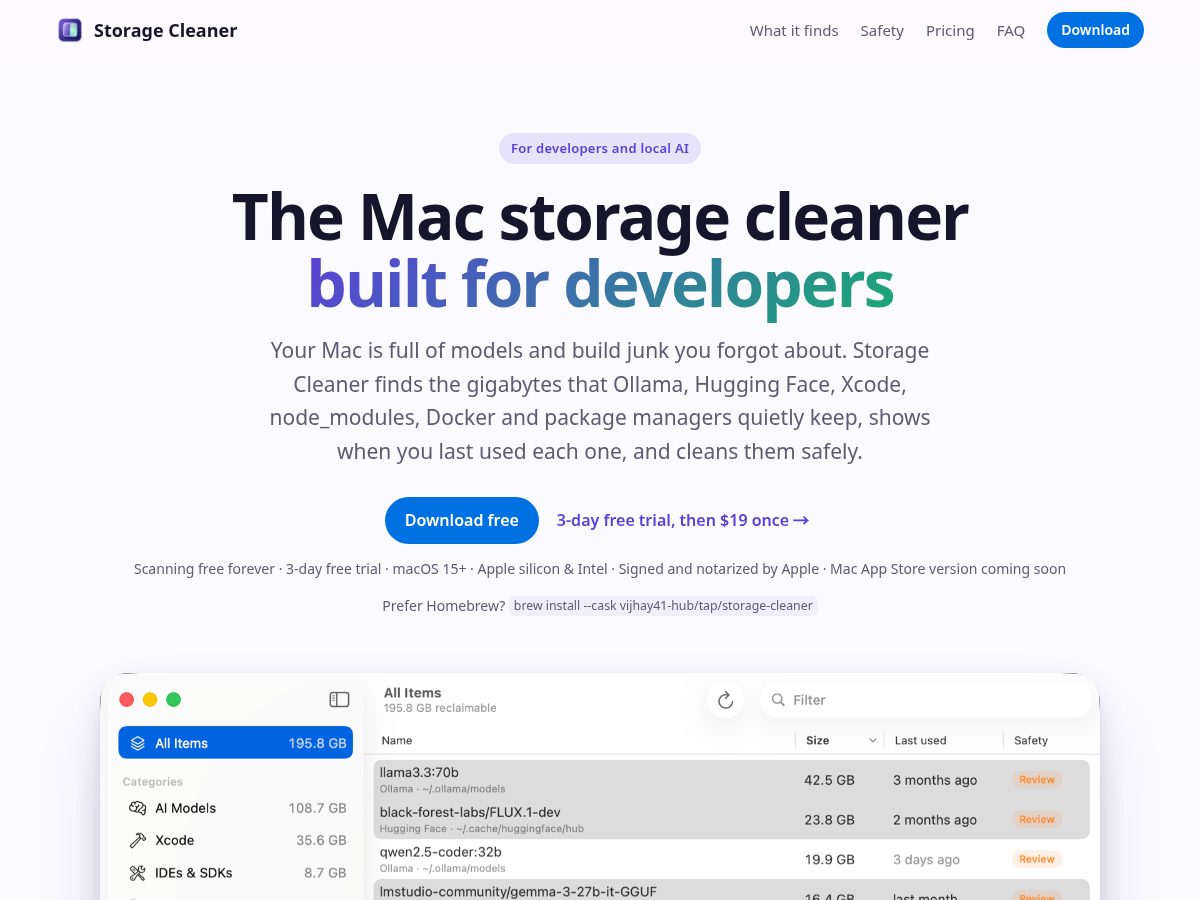Click the 35.6 GB Xcode size

click(321, 840)
